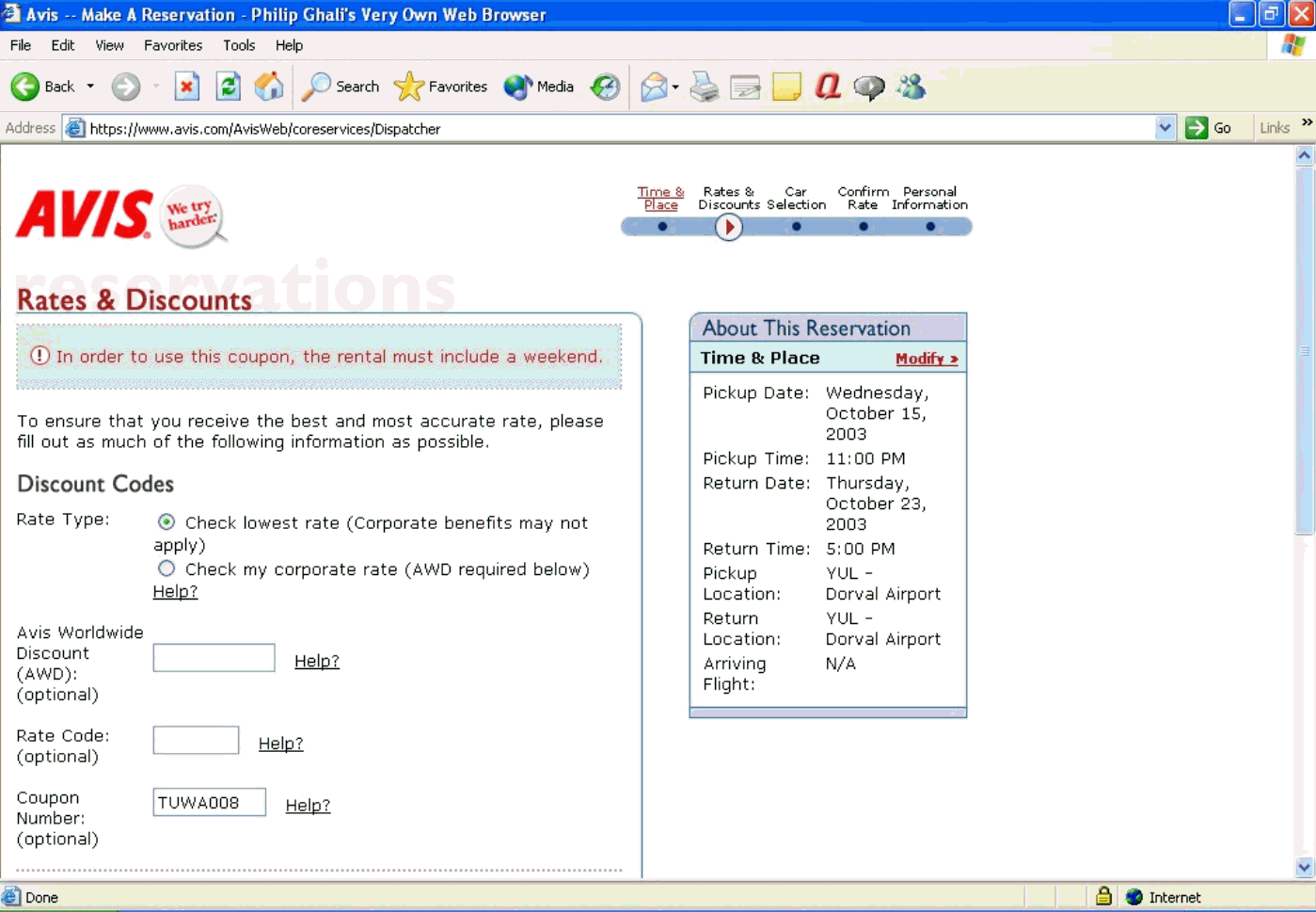Show browsing History with clock icon

coord(605,87)
